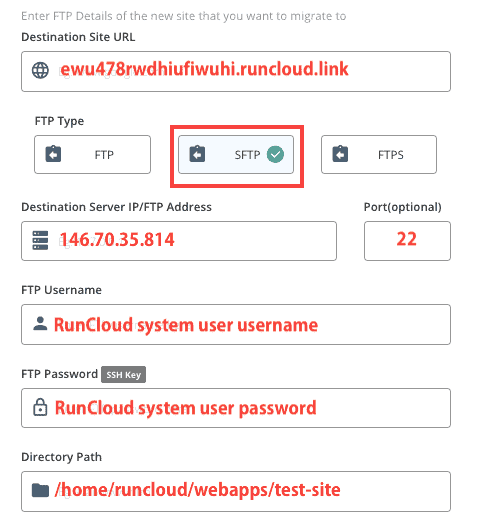Click the padlock icon in FTP Password field

[x=40, y=407]
